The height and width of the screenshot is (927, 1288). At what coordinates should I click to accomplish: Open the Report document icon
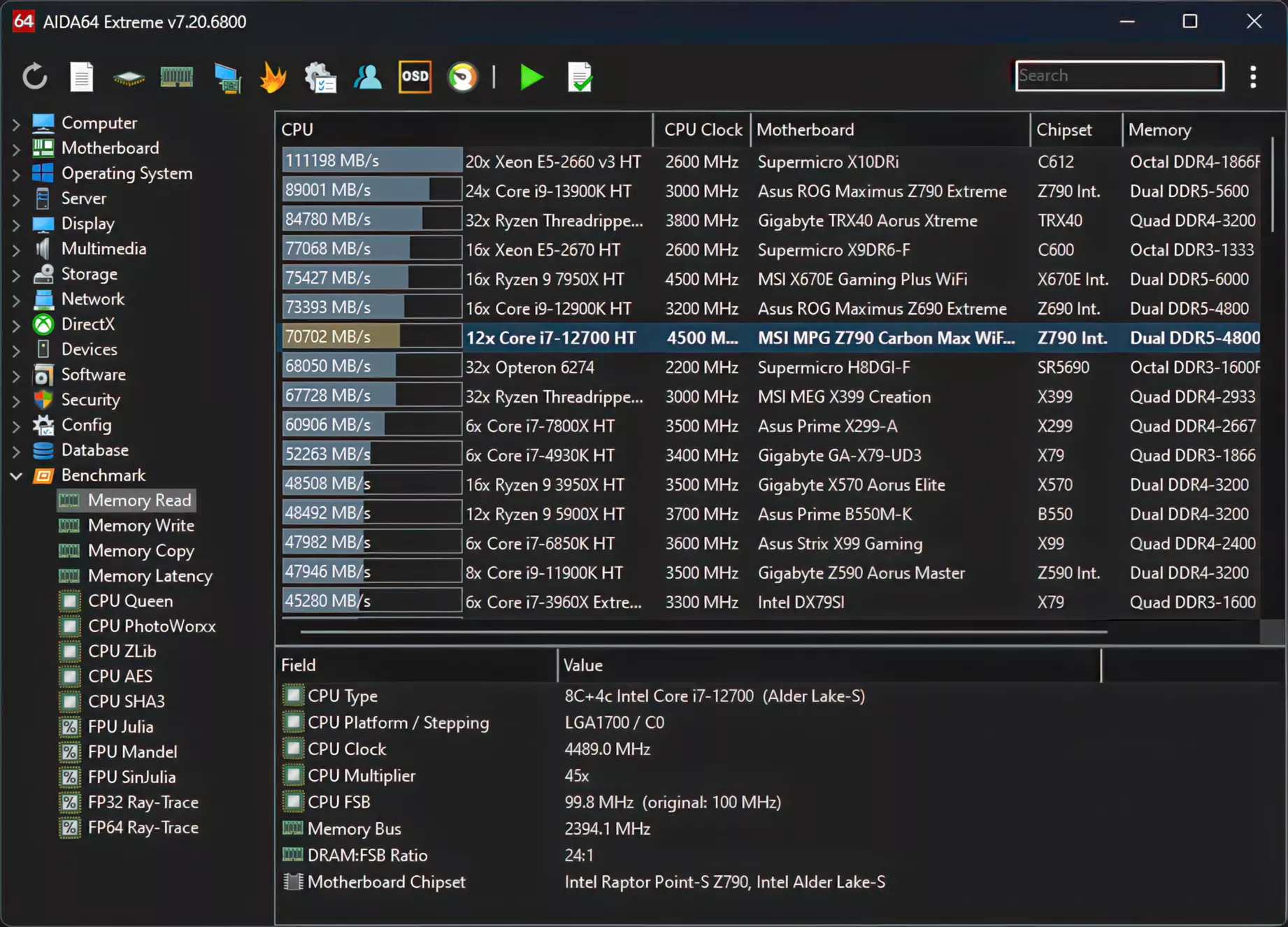pyautogui.click(x=81, y=76)
